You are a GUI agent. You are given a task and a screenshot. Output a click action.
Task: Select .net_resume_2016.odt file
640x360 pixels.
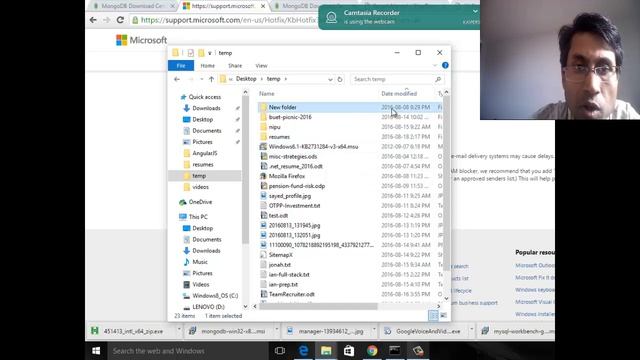point(296,167)
